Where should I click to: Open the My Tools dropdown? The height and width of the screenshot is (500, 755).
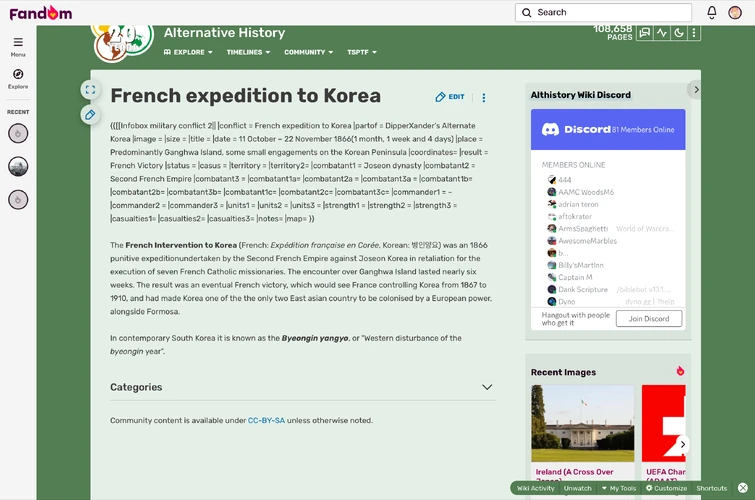pyautogui.click(x=619, y=488)
